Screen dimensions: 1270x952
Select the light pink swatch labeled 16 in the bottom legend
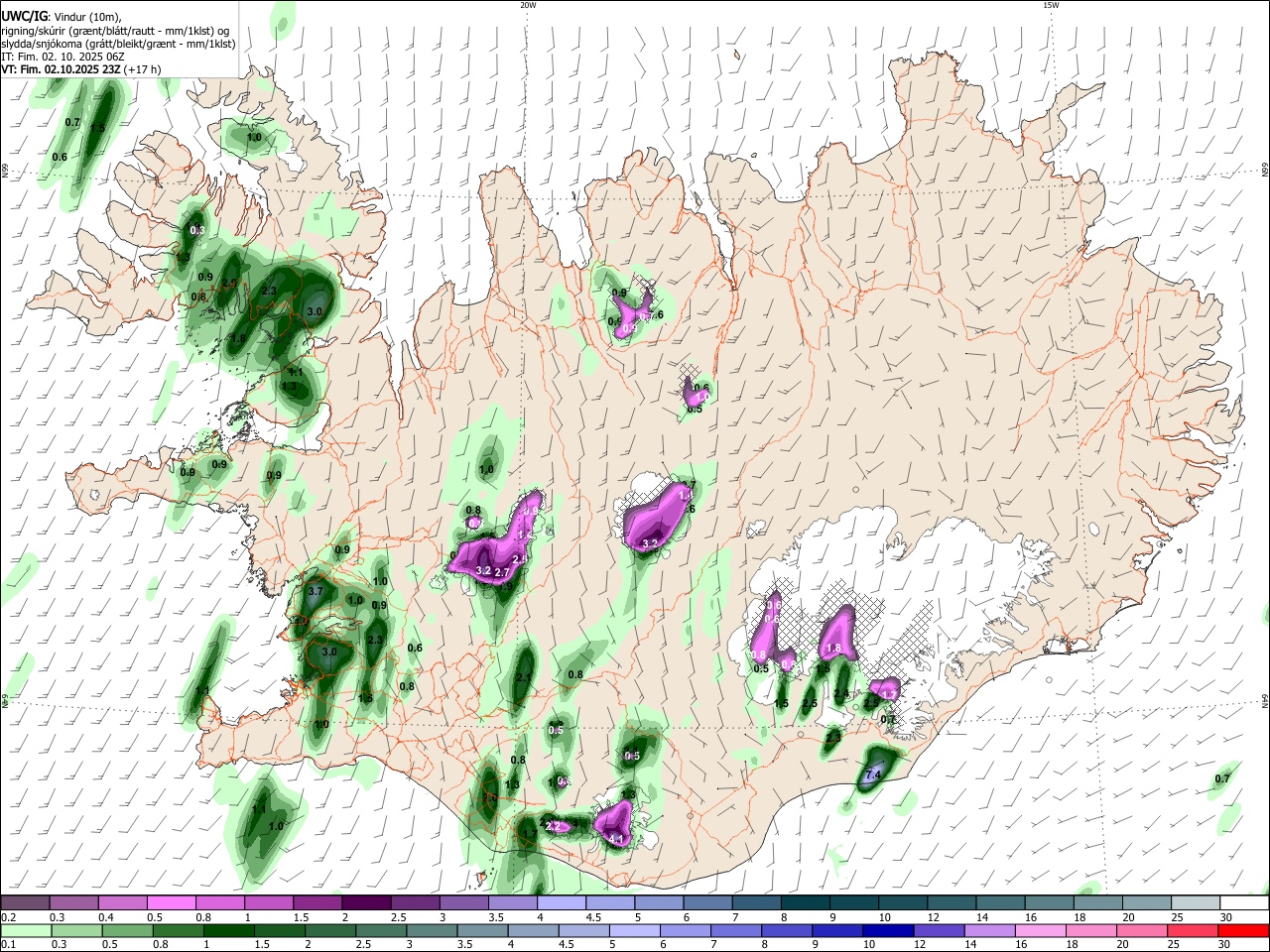(x=1040, y=930)
